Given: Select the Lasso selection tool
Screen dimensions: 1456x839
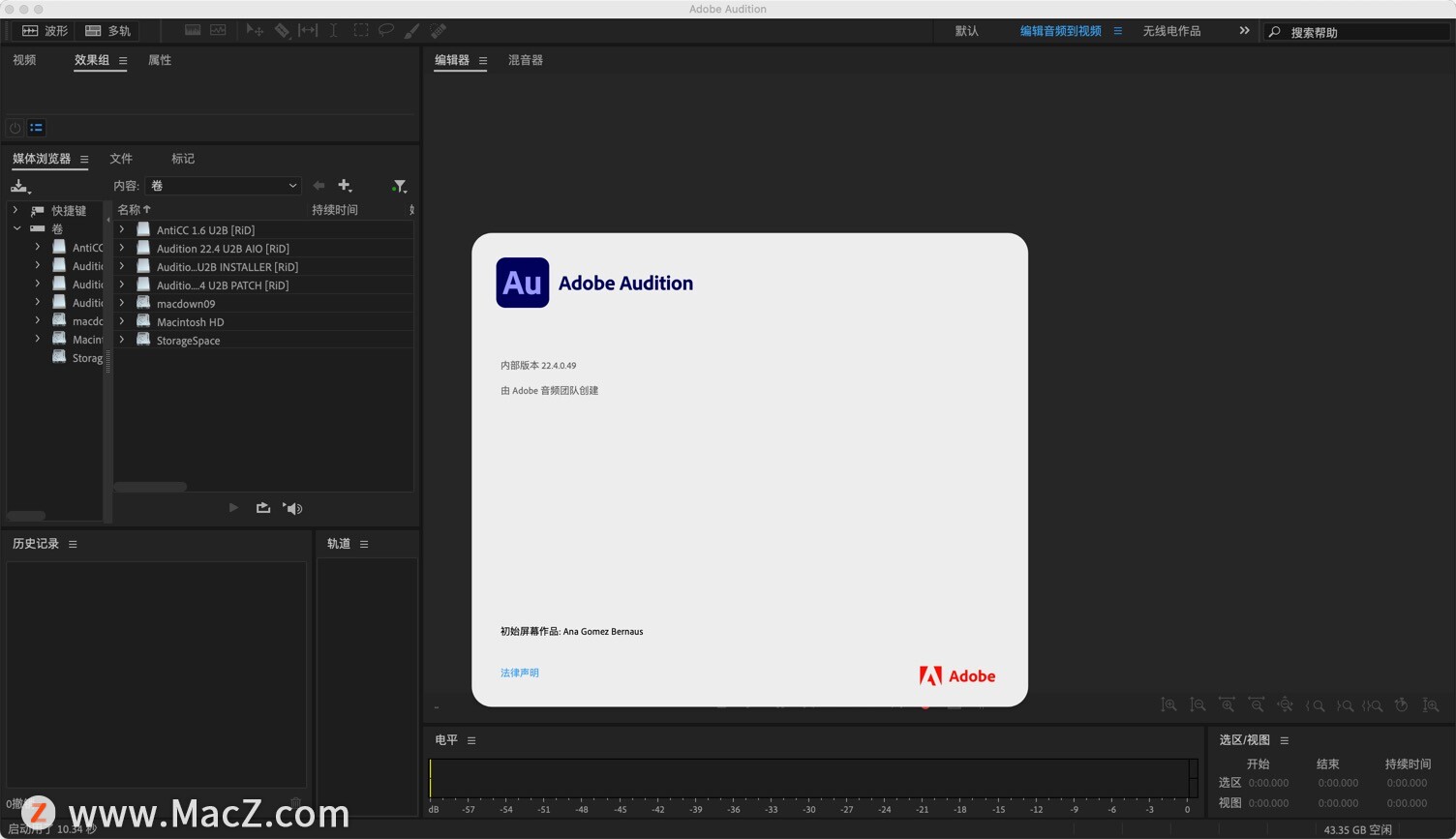Looking at the screenshot, I should click(386, 31).
